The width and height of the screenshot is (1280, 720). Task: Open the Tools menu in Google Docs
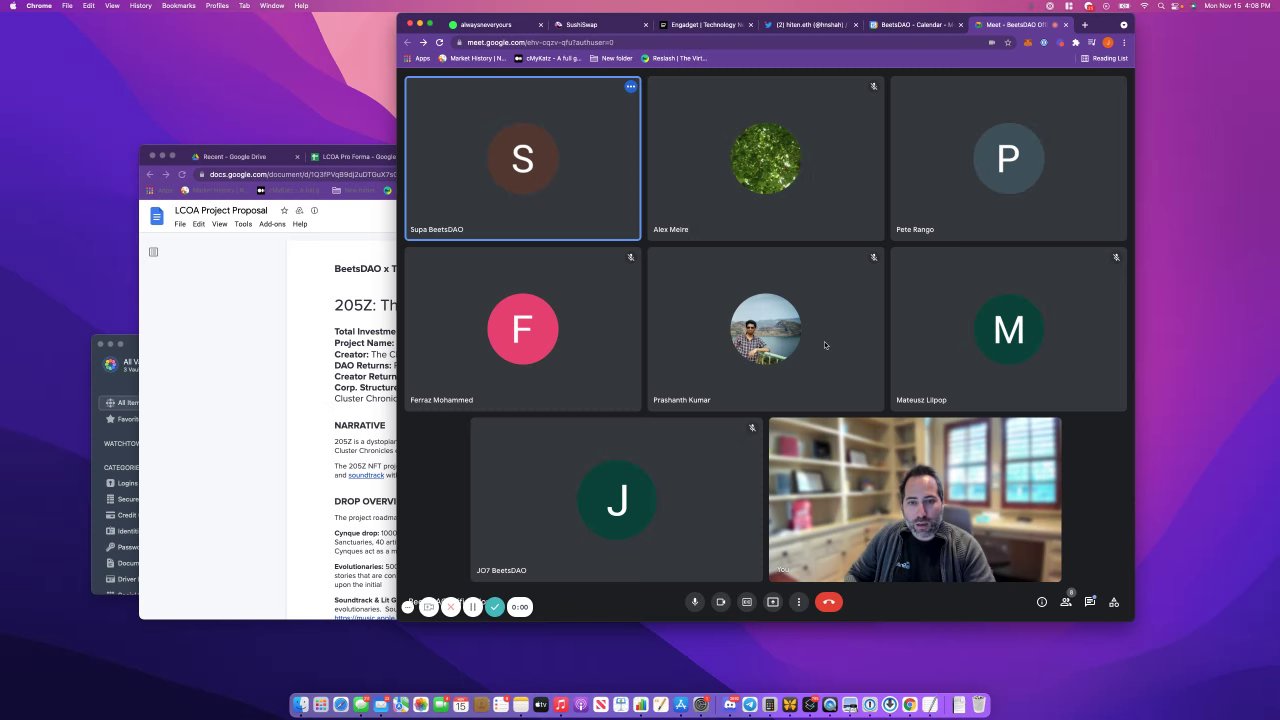click(x=243, y=224)
